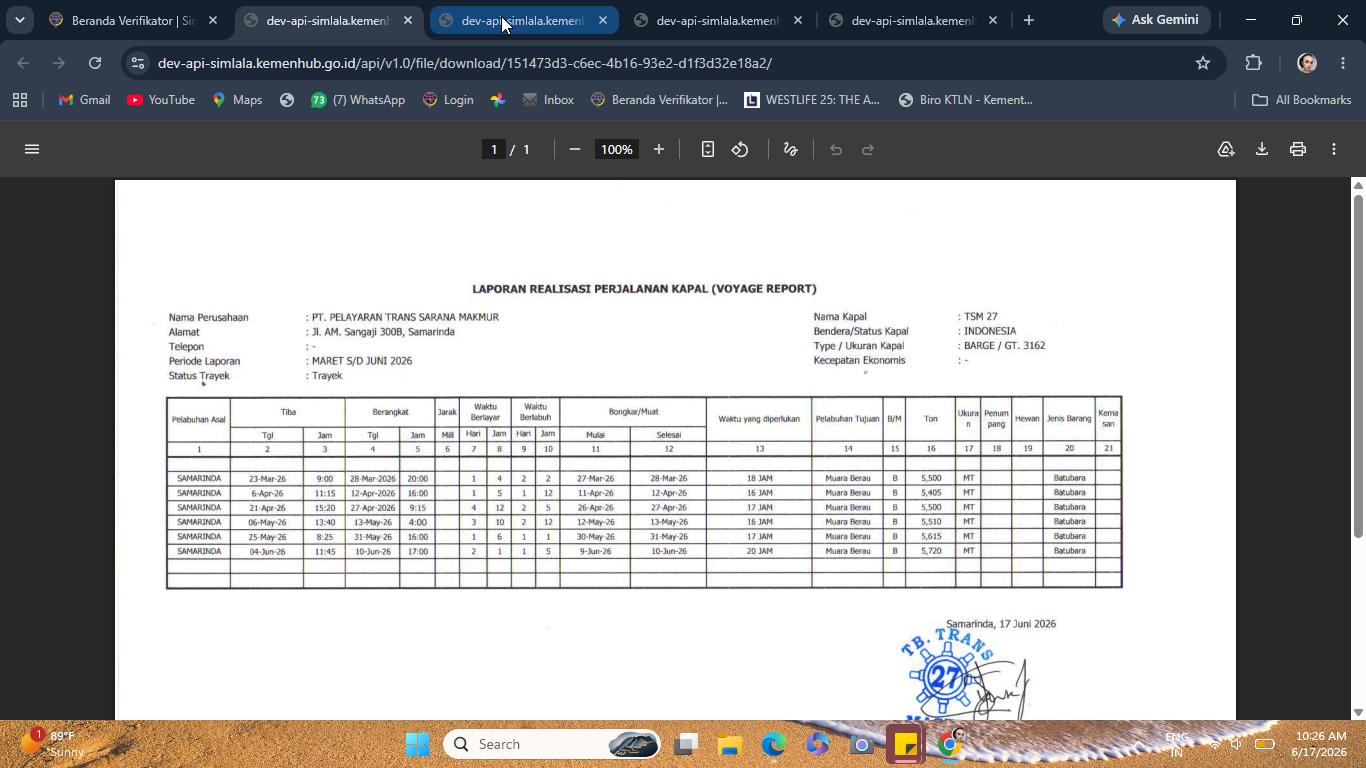Click the PDF page number field
Viewport: 1366px width, 768px height.
[x=493, y=149]
